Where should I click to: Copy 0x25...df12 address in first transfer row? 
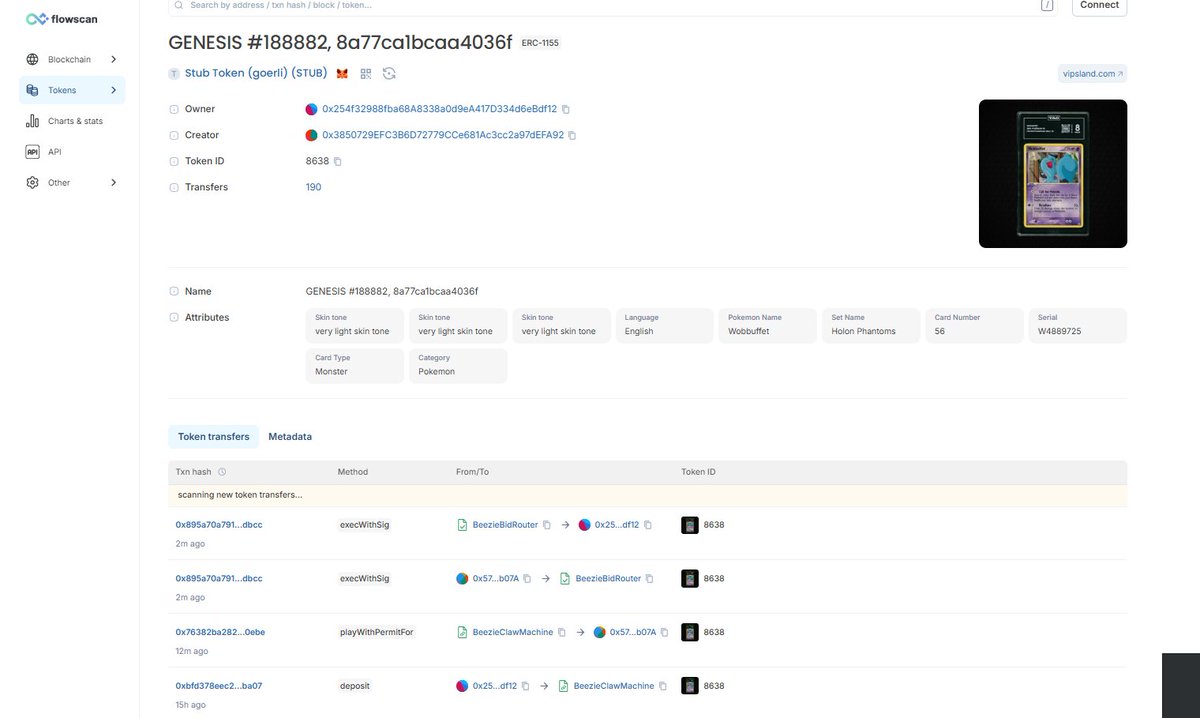pyautogui.click(x=648, y=524)
